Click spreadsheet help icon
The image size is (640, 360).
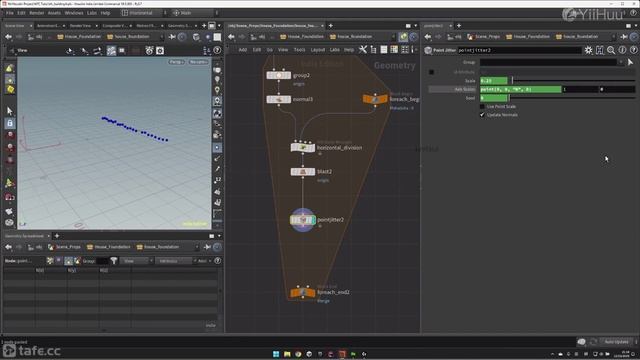(218, 260)
